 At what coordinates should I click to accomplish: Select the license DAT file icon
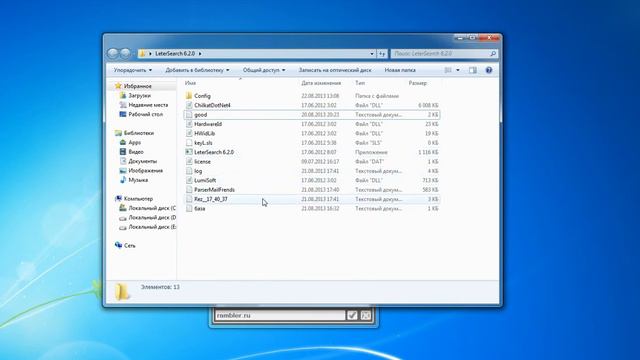click(x=189, y=162)
